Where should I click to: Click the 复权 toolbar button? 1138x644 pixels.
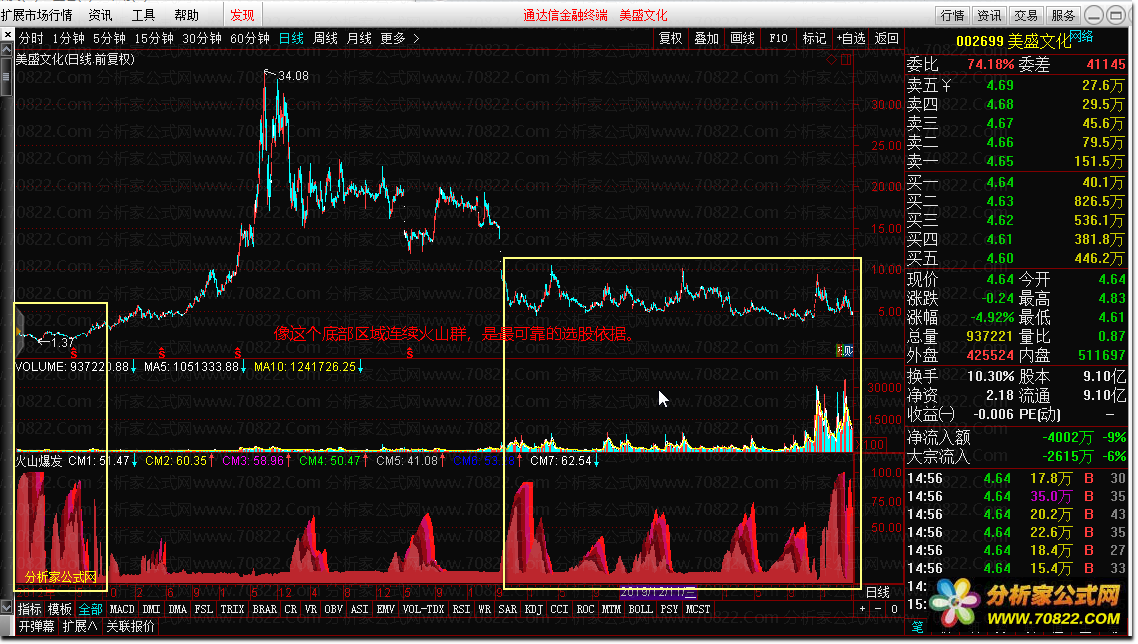click(671, 38)
